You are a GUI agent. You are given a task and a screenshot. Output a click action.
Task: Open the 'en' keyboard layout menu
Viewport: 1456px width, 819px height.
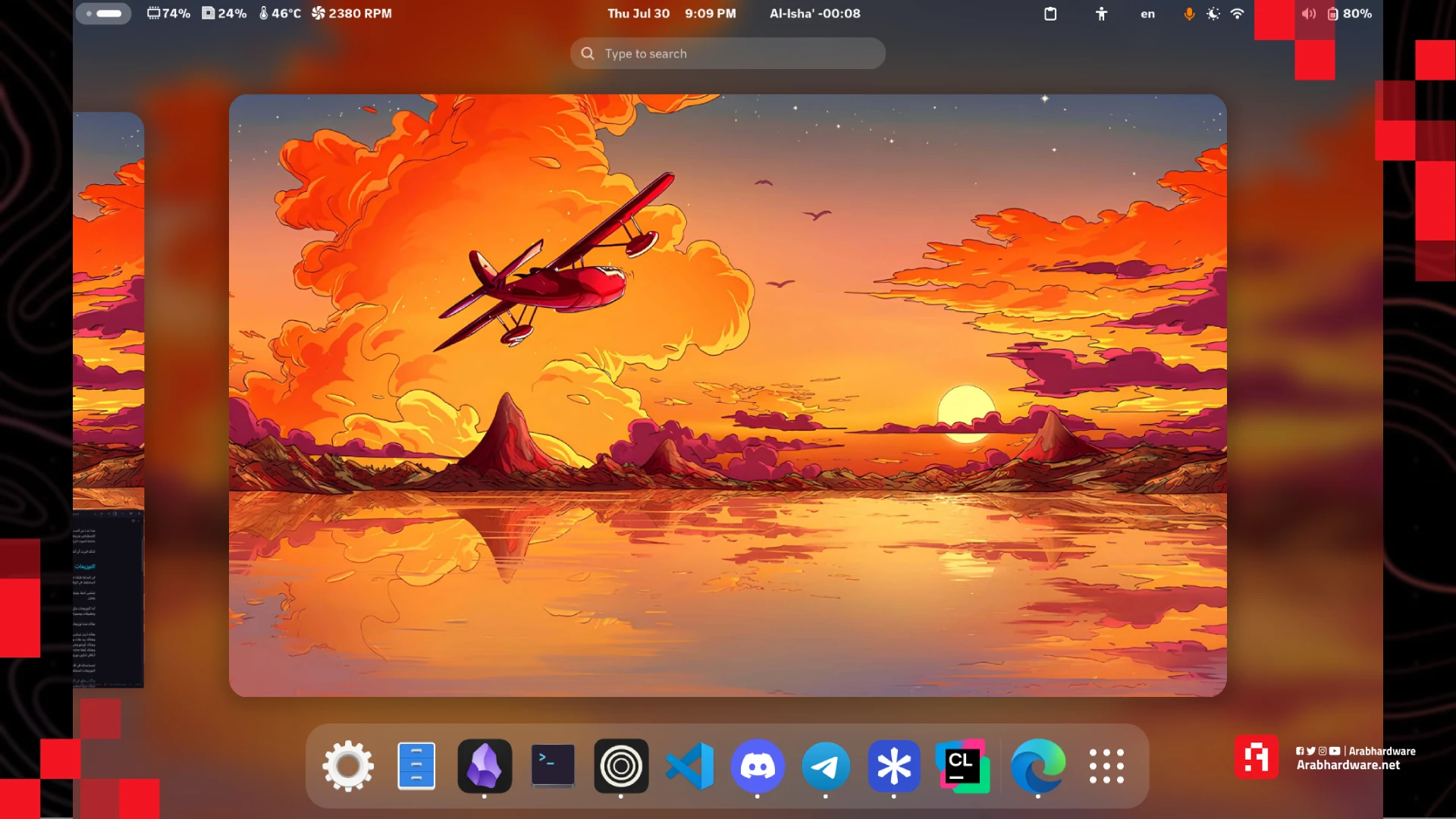click(1147, 14)
